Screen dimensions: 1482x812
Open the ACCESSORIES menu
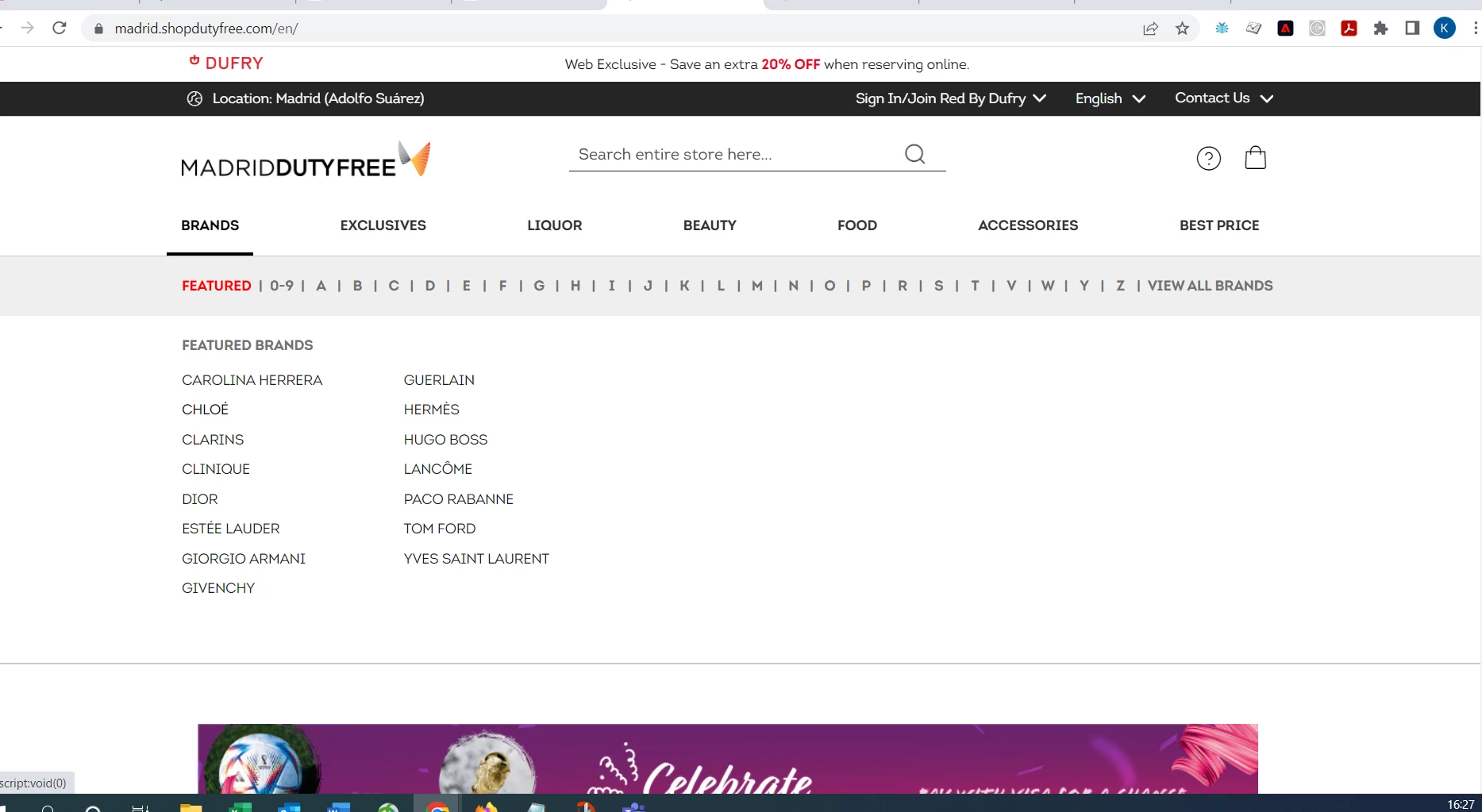(1027, 225)
